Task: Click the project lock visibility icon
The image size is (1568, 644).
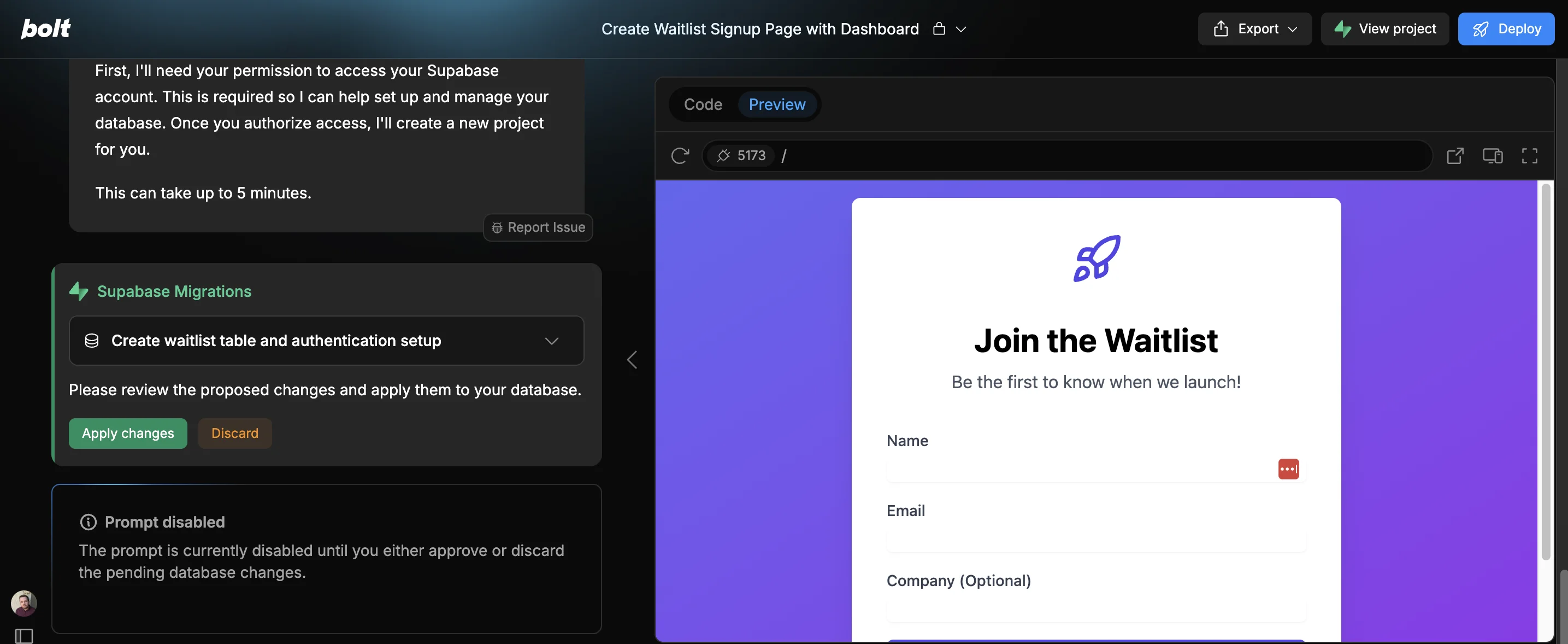Action: point(939,28)
